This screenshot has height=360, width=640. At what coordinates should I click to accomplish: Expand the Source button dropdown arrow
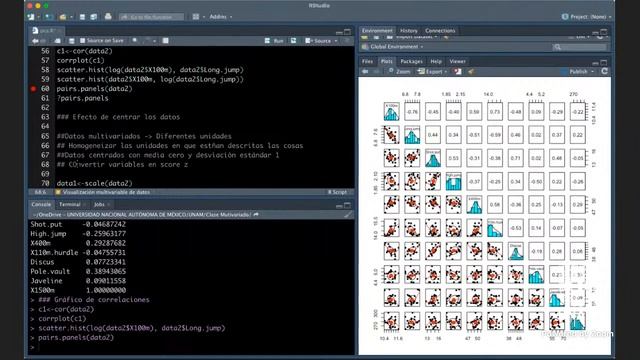pyautogui.click(x=336, y=41)
